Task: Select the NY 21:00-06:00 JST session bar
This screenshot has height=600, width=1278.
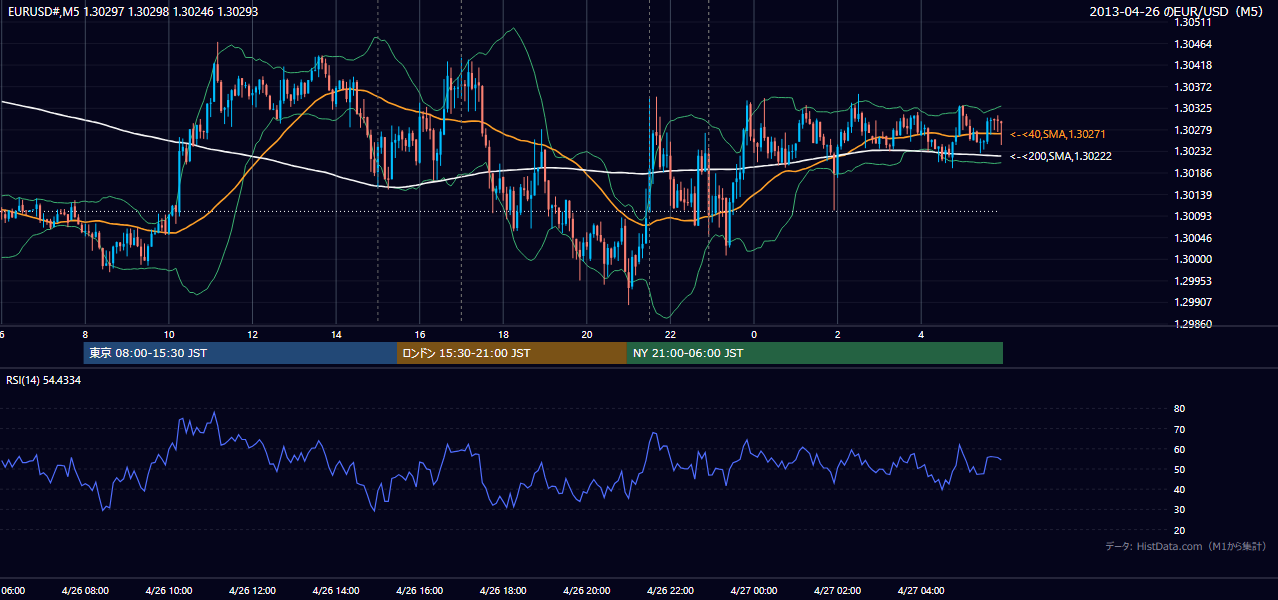Action: coord(815,353)
